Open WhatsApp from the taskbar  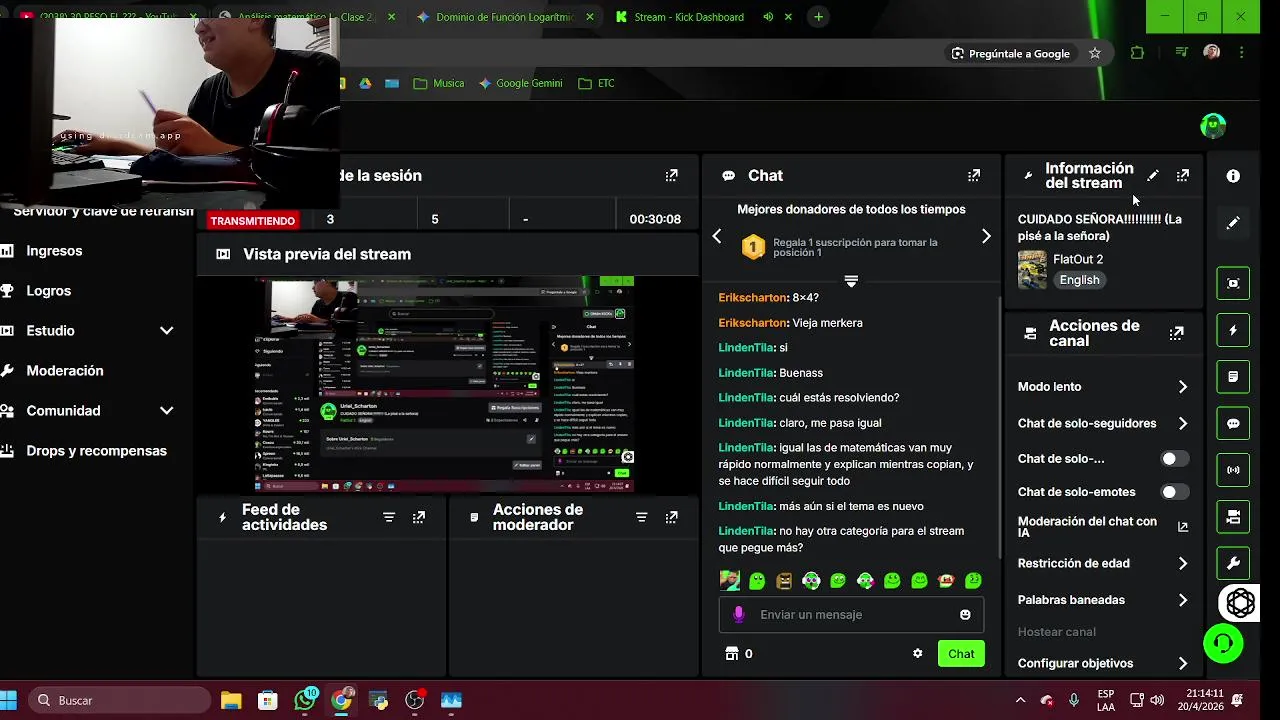point(305,701)
